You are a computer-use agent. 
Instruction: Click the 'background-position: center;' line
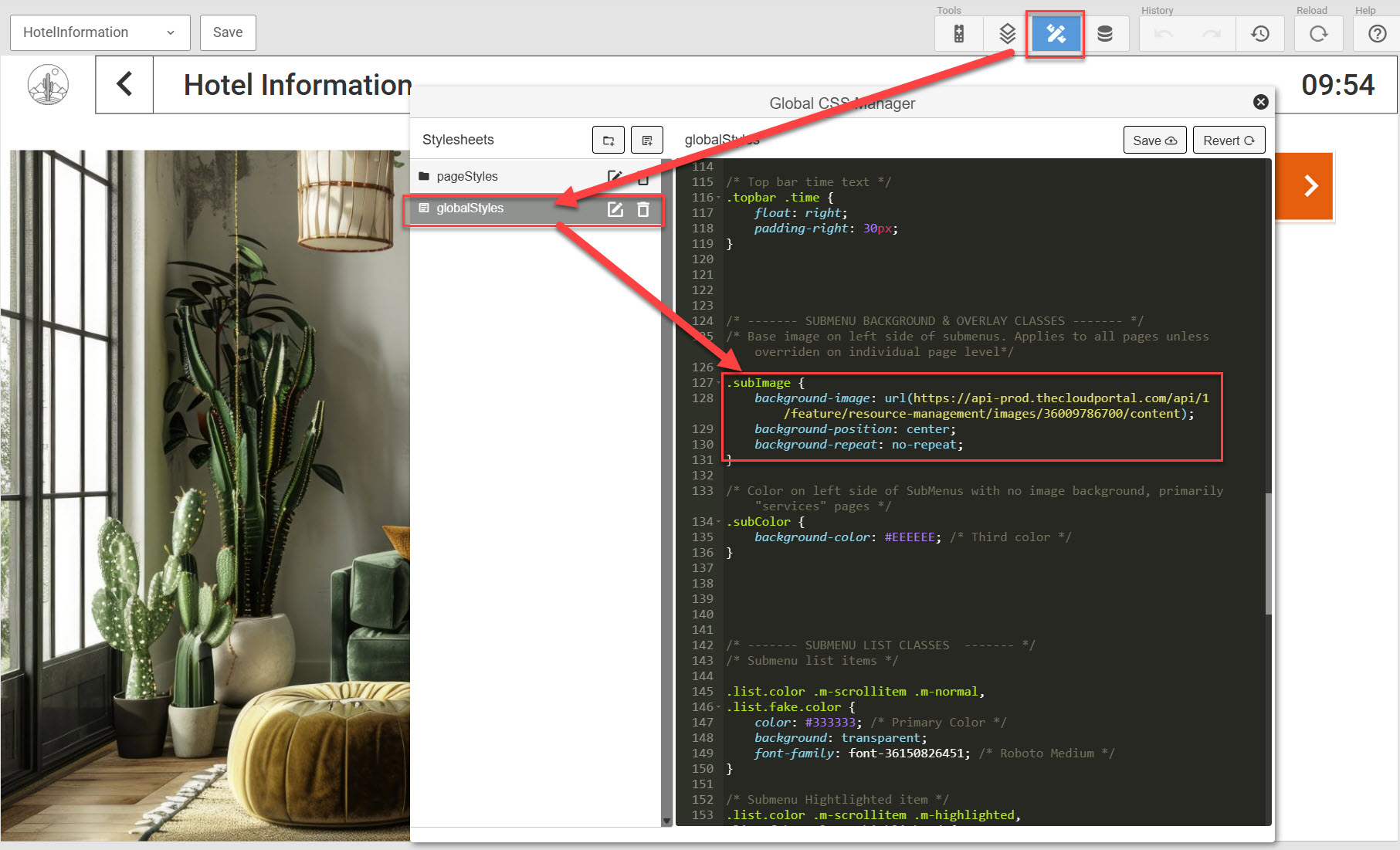click(x=855, y=429)
